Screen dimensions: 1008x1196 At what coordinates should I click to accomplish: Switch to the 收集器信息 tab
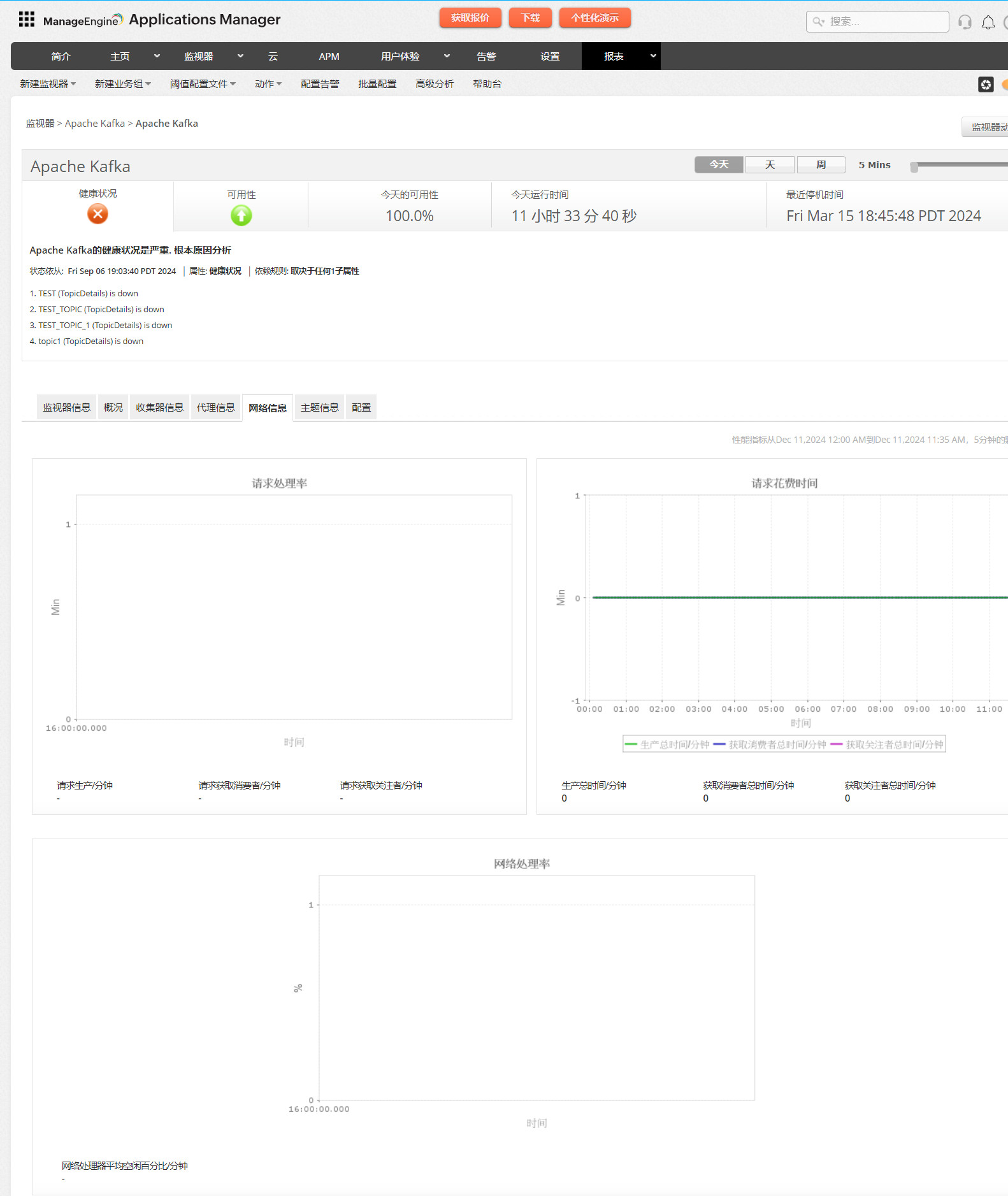click(159, 408)
